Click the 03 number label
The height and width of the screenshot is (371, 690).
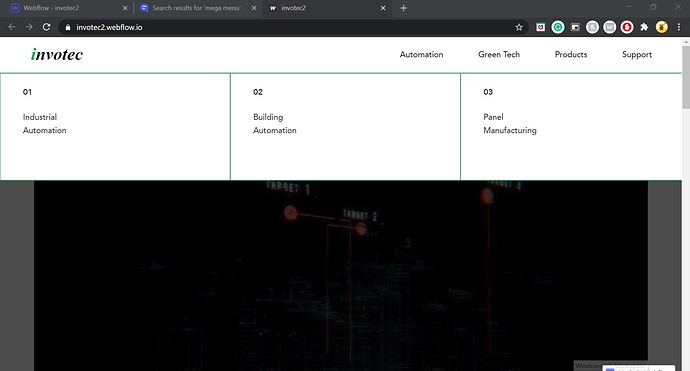(x=488, y=92)
